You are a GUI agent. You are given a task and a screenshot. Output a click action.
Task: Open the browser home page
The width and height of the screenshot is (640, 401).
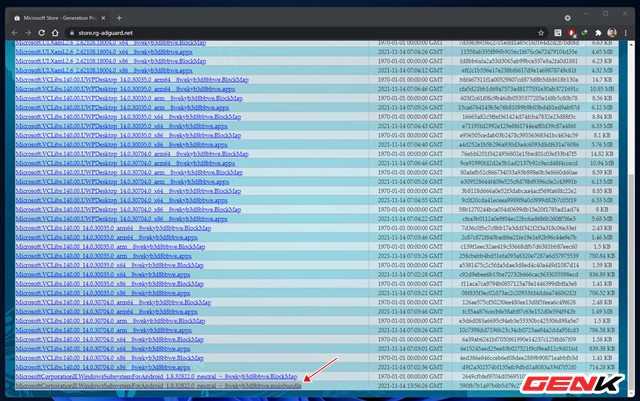pos(55,33)
